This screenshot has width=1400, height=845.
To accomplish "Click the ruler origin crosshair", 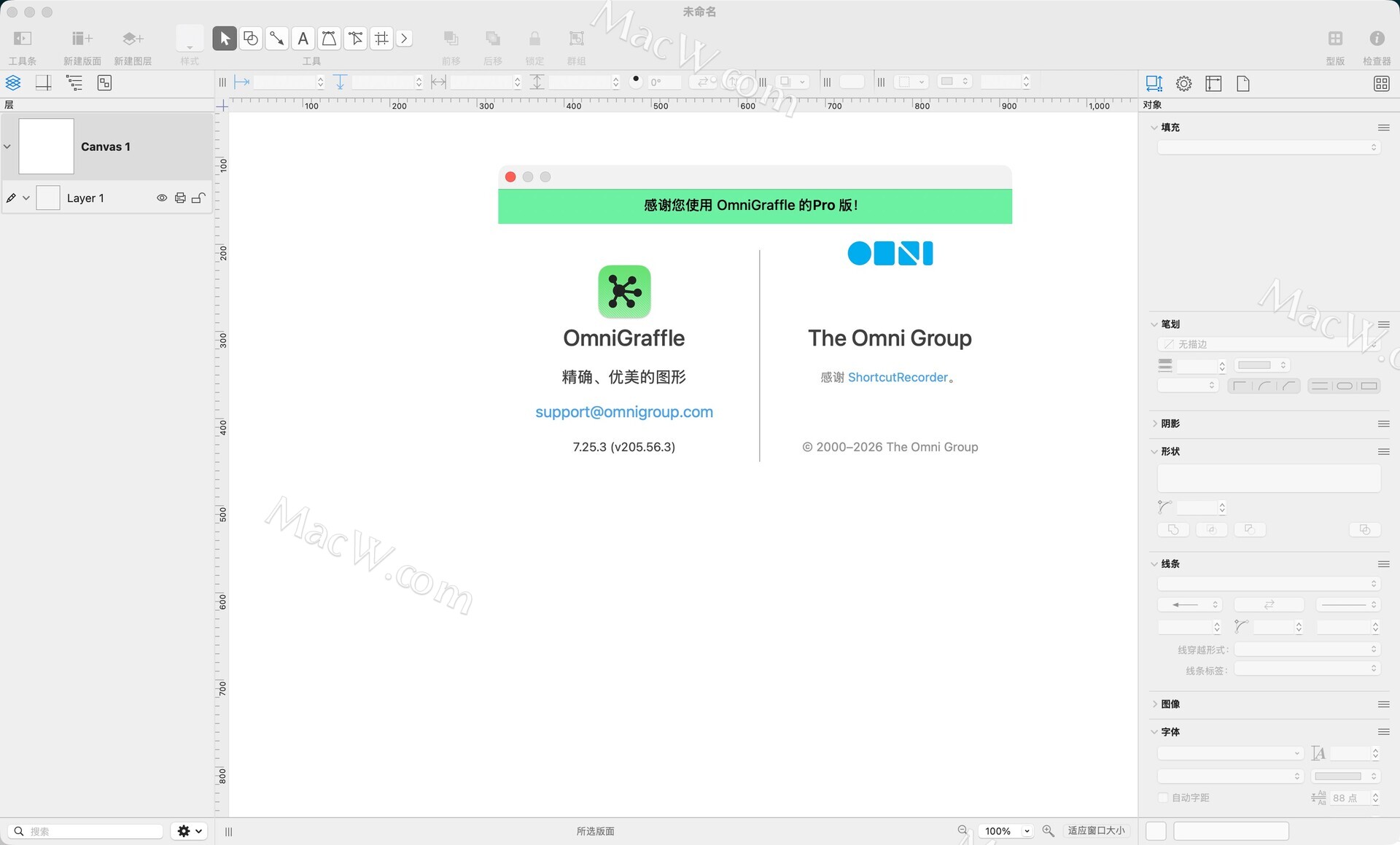I will click(222, 106).
